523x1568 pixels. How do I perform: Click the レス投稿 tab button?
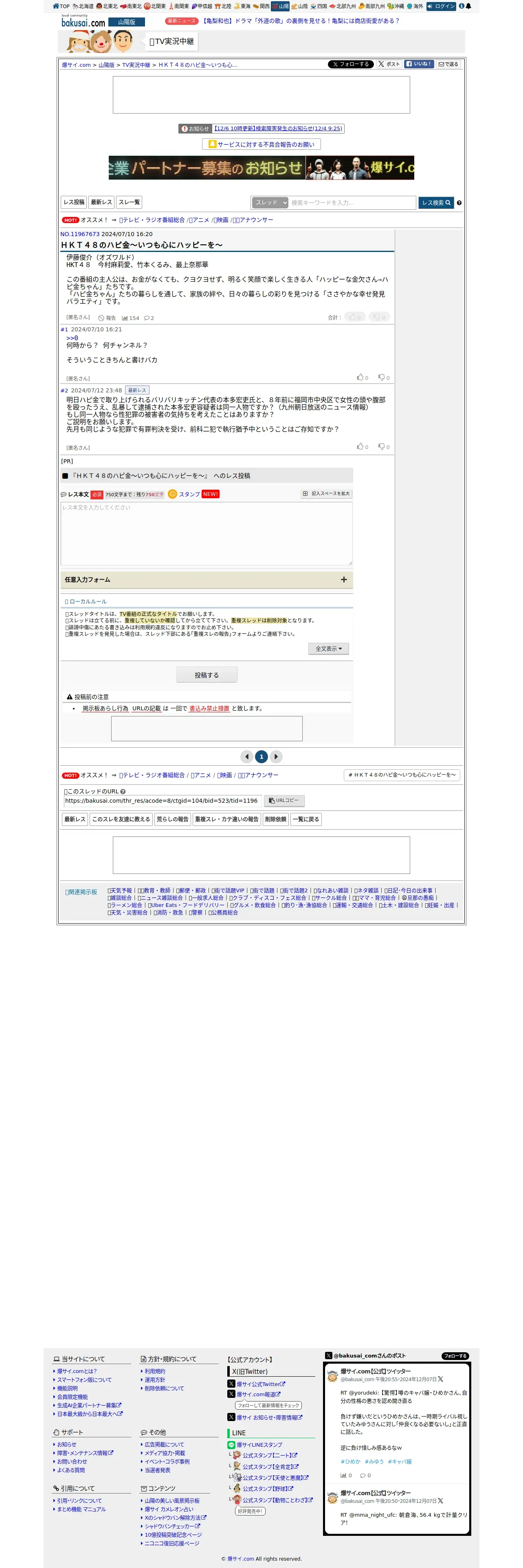coord(74,202)
